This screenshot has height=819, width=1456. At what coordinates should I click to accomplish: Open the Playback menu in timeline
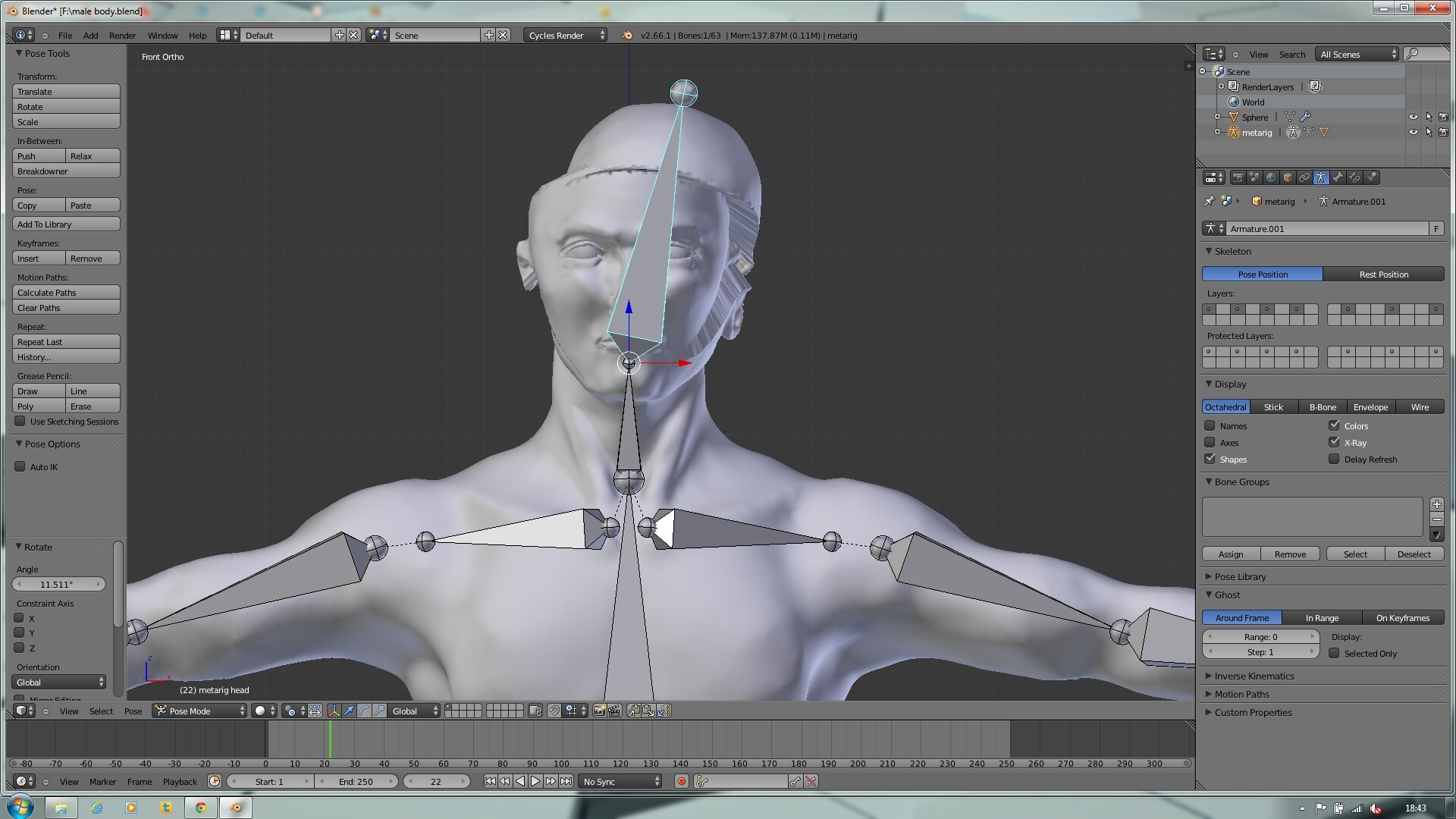[x=180, y=781]
